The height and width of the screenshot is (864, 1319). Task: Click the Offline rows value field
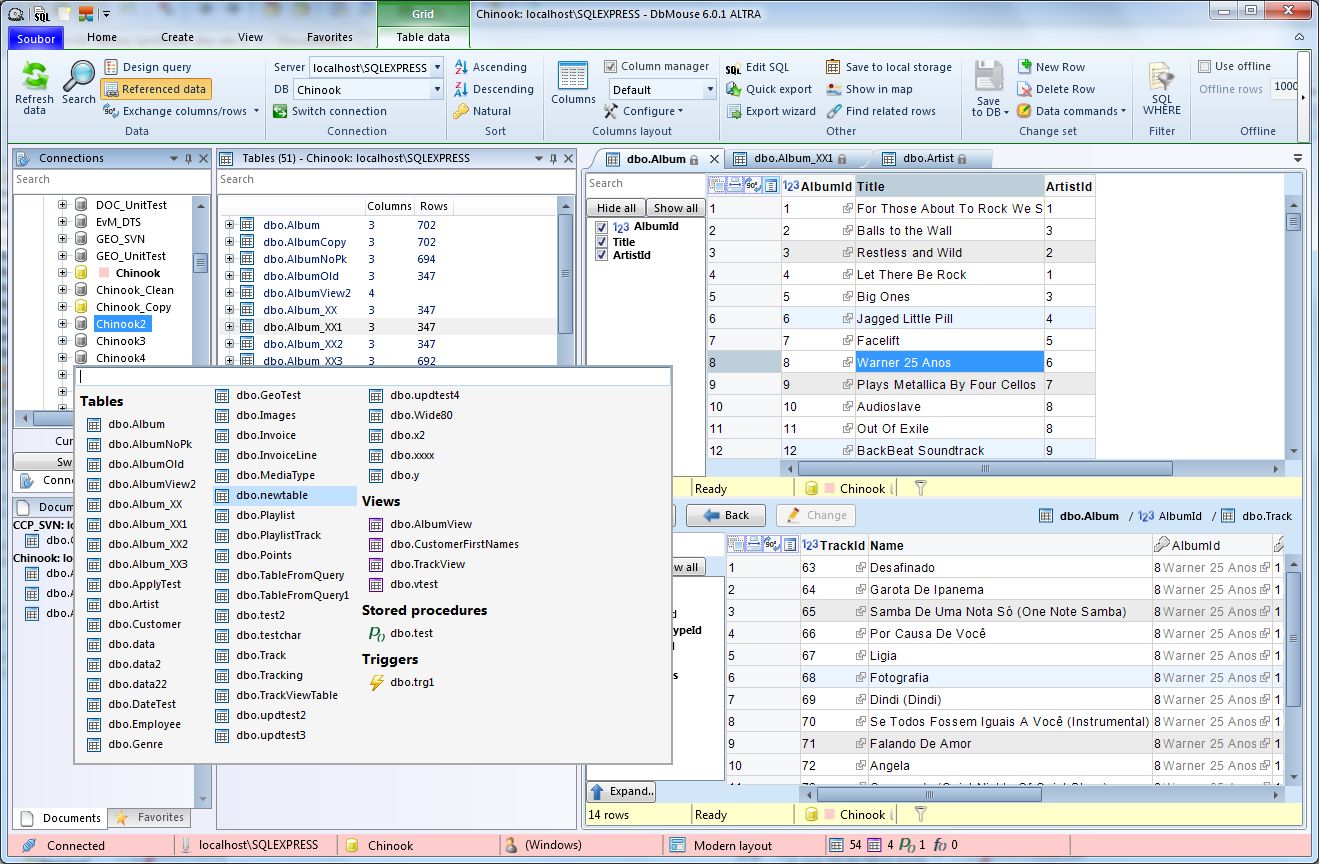1284,88
